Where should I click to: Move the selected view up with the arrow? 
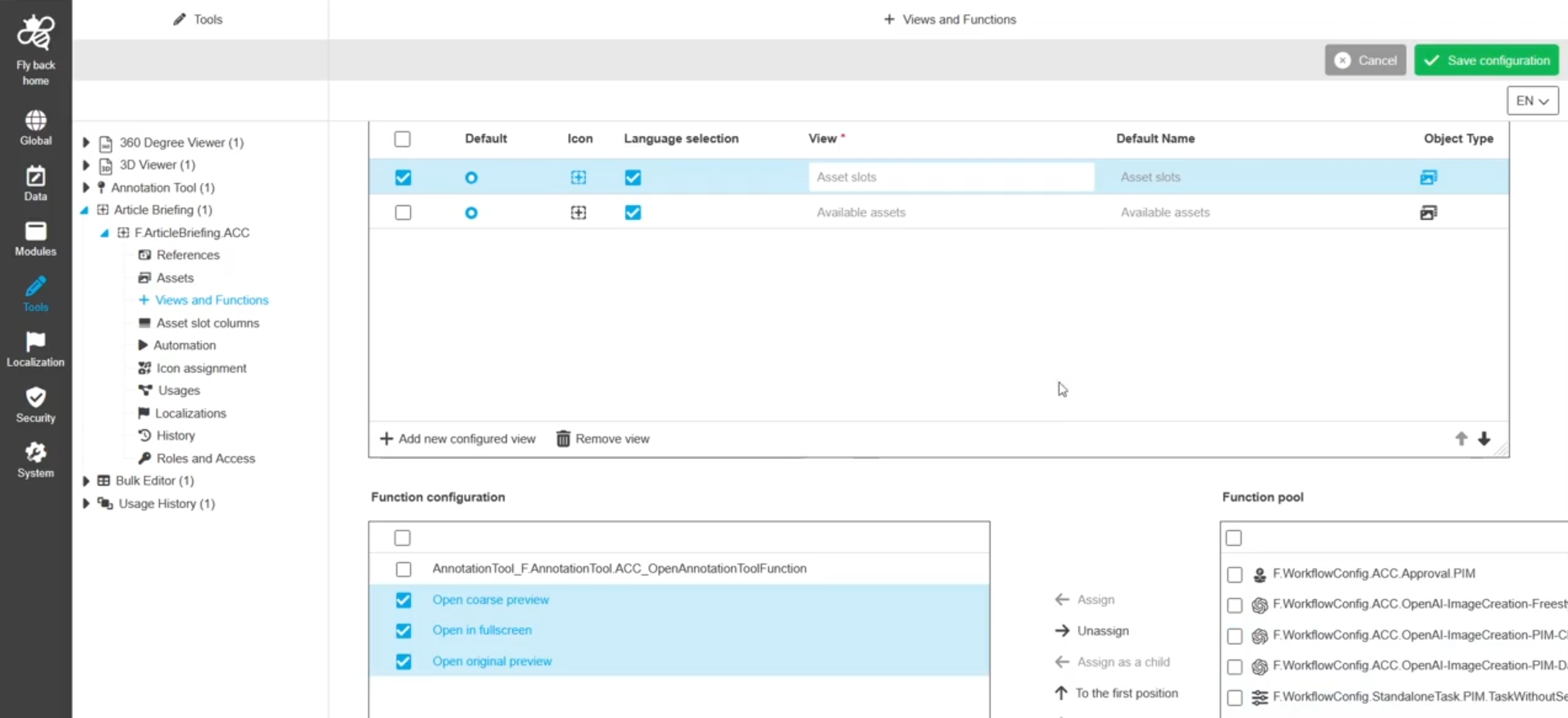point(1461,439)
